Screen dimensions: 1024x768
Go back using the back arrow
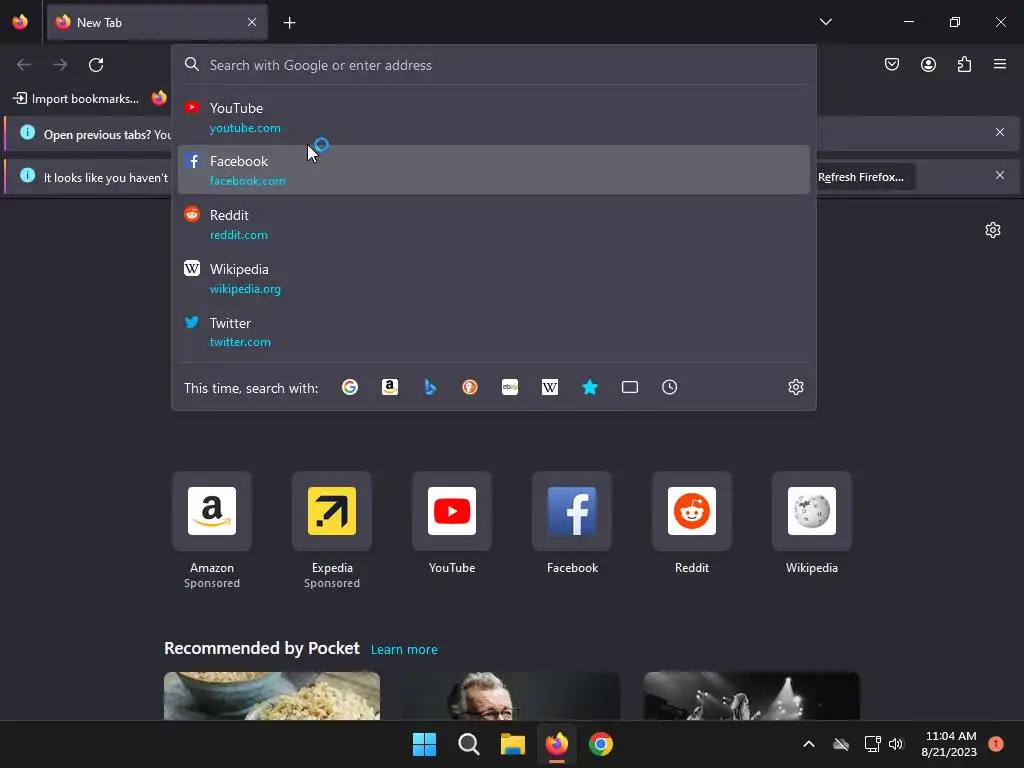pos(24,65)
